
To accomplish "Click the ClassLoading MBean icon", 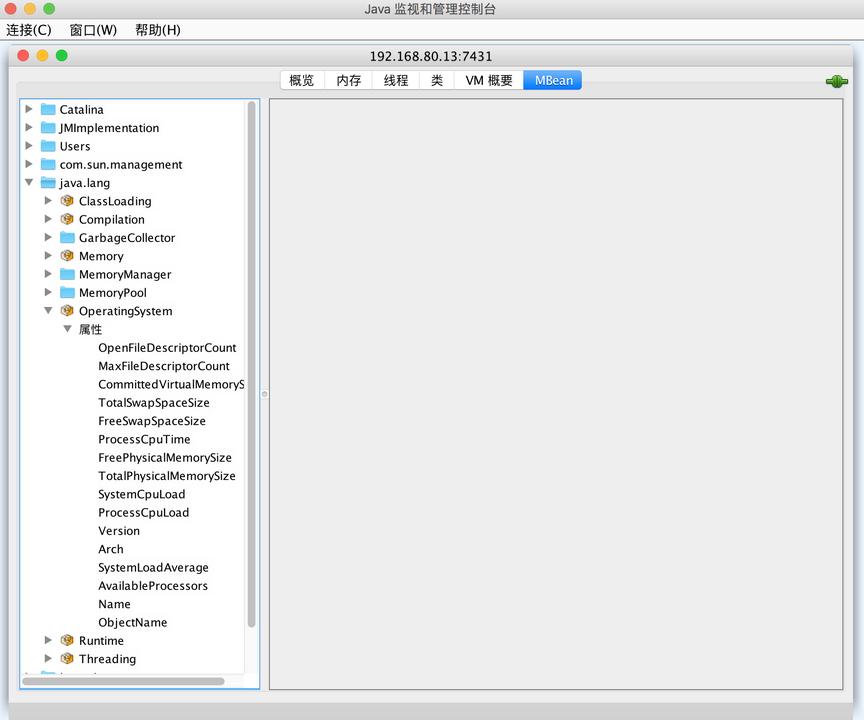I will (67, 201).
